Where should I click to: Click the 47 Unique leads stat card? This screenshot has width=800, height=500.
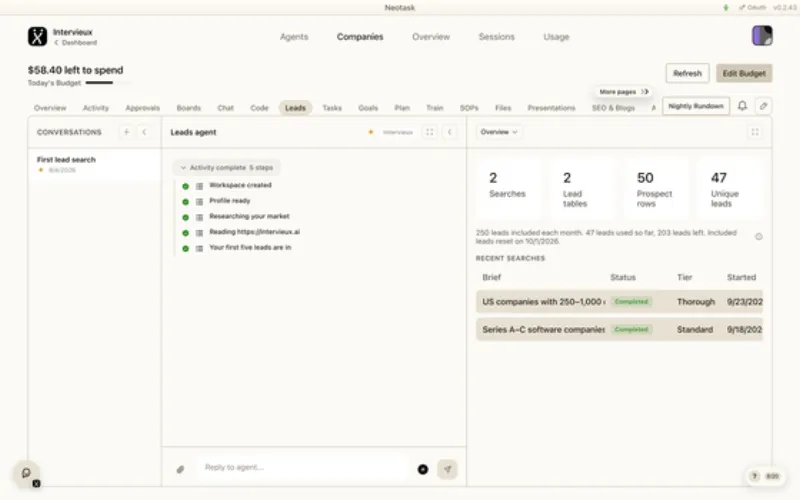click(x=730, y=189)
